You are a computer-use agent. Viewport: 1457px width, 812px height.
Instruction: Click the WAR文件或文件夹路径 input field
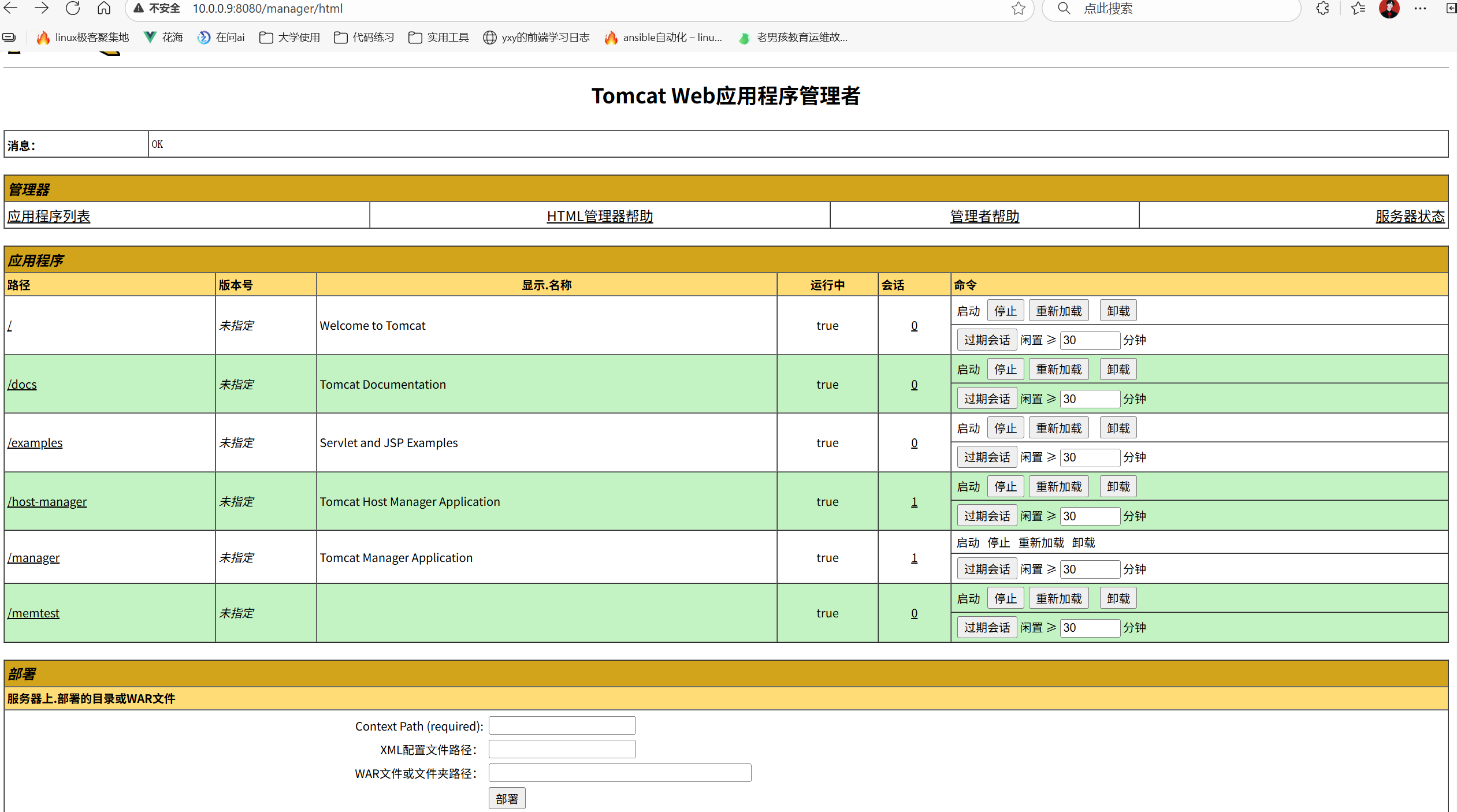pyautogui.click(x=620, y=773)
